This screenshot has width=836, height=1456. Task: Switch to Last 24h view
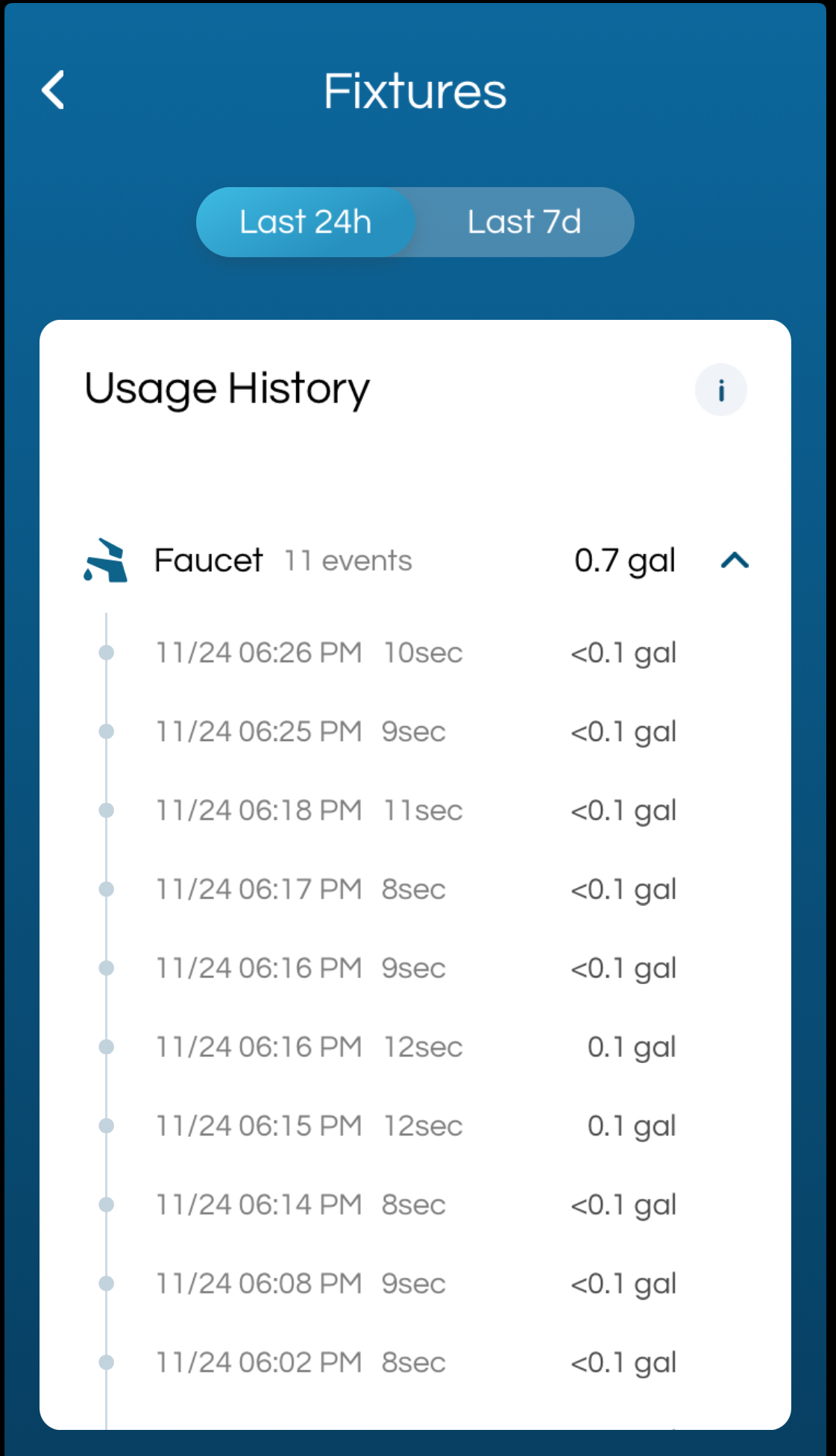pos(305,222)
